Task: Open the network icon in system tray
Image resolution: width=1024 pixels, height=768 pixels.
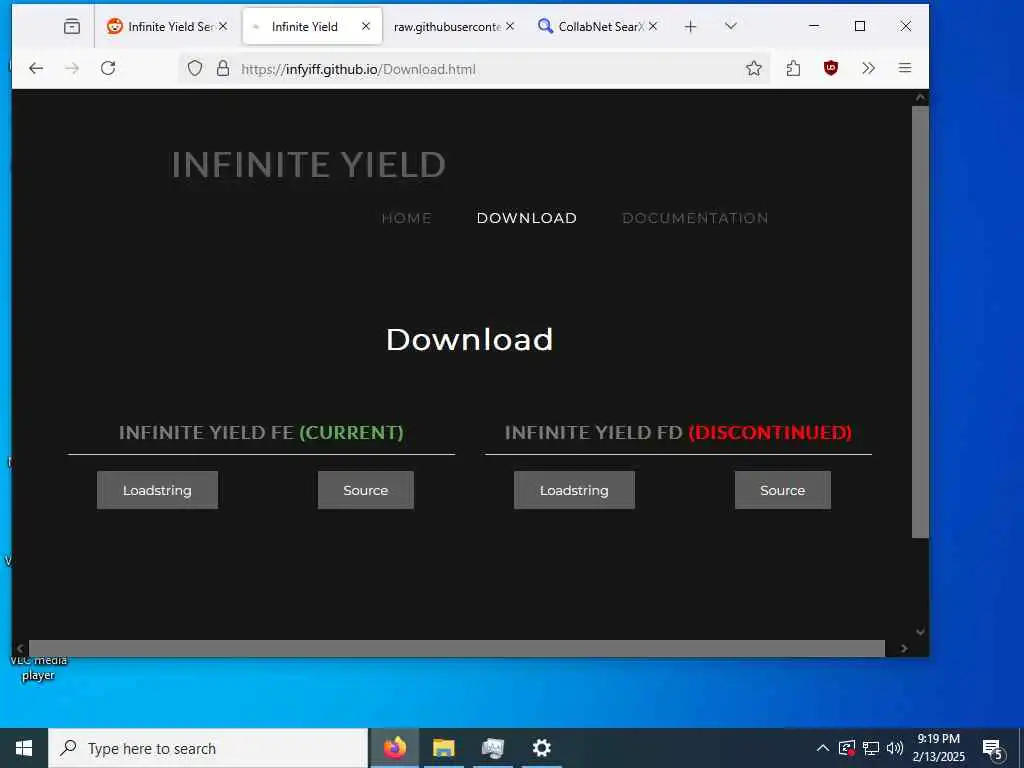Action: [x=871, y=748]
